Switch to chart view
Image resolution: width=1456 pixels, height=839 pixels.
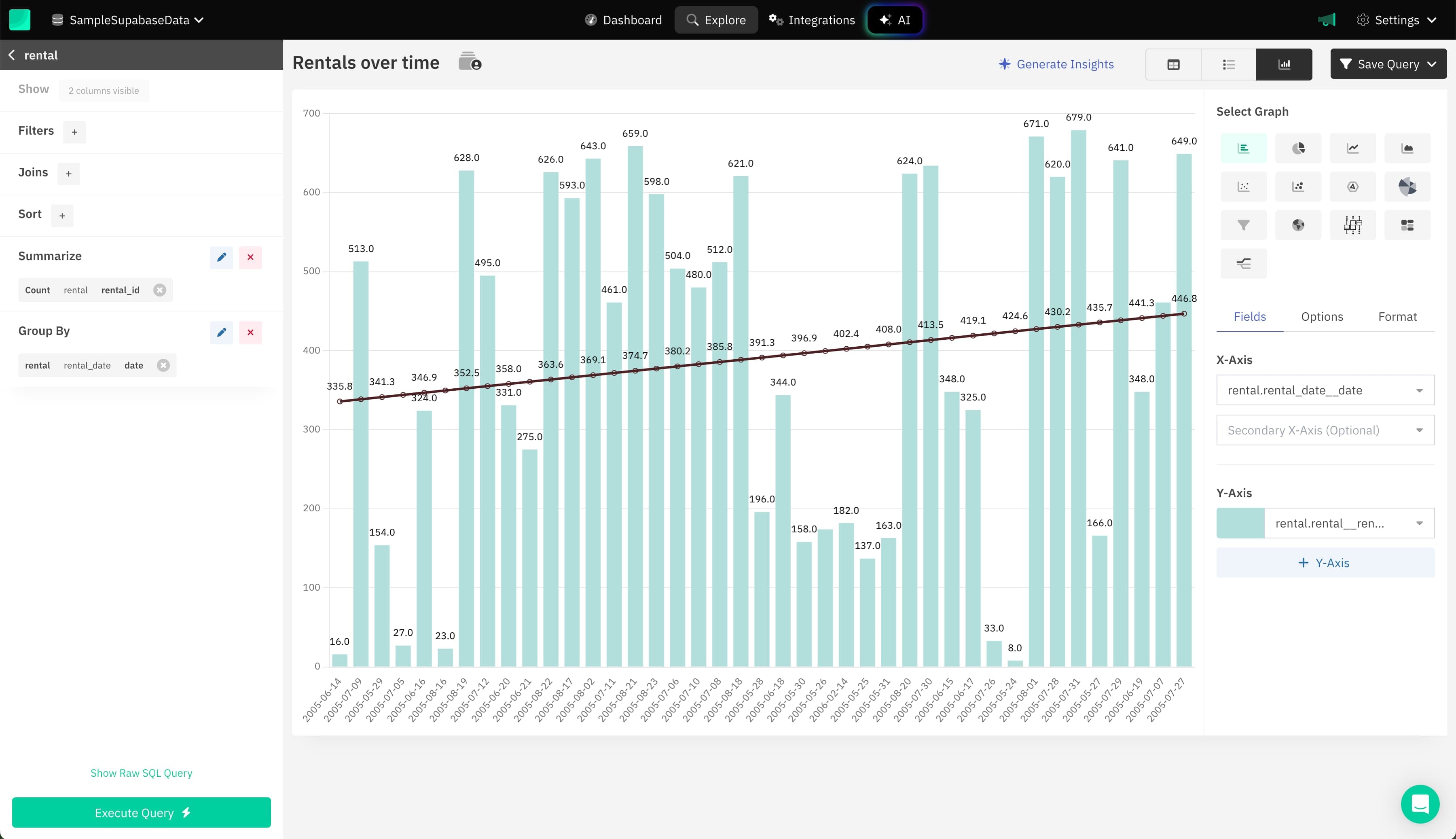[x=1284, y=65]
